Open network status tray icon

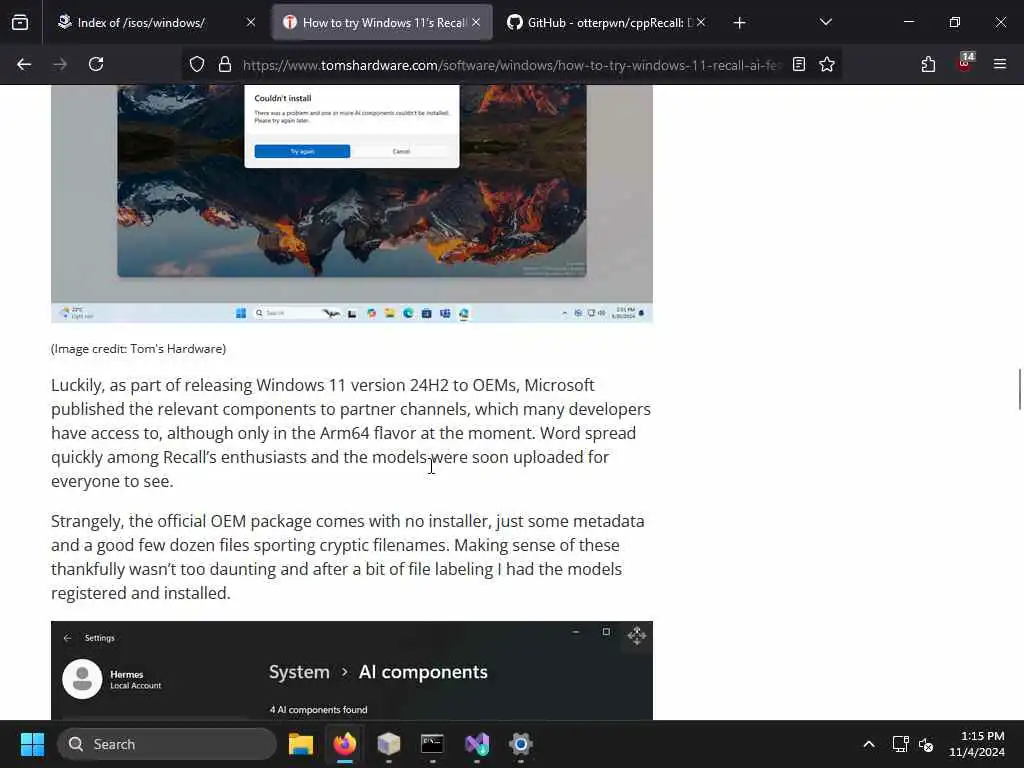tap(901, 744)
